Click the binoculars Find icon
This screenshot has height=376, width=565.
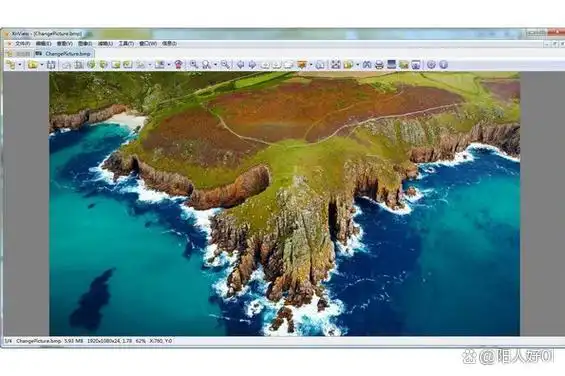(x=367, y=65)
